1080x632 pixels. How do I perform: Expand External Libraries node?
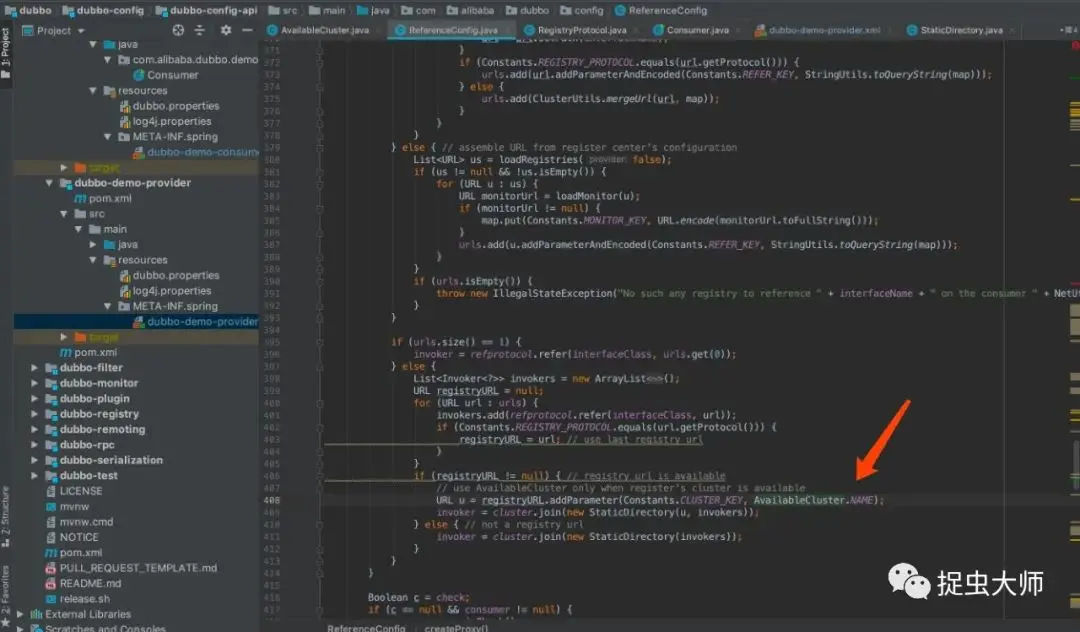20,614
